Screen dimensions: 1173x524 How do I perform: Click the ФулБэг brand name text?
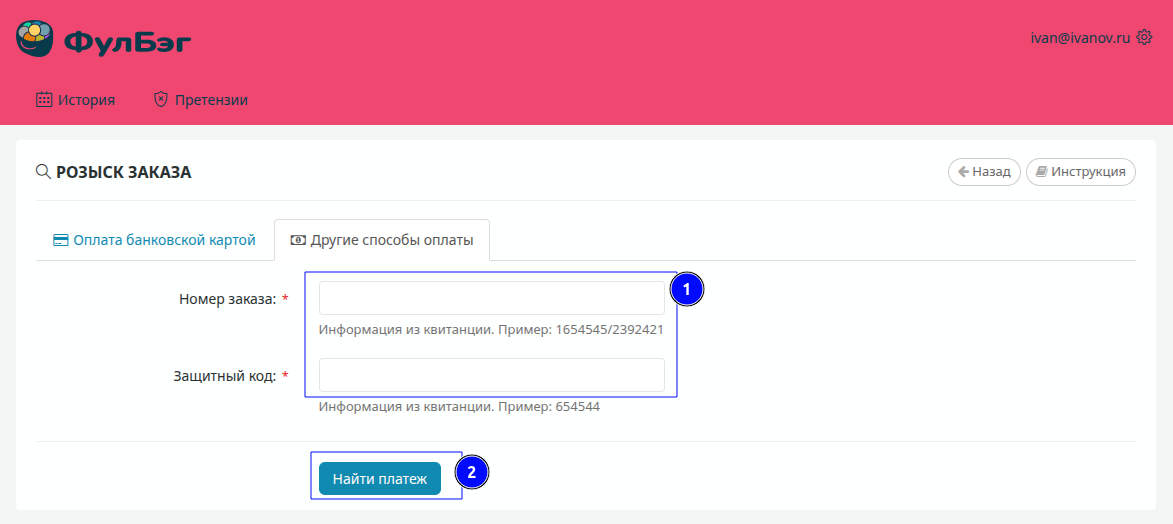click(128, 41)
